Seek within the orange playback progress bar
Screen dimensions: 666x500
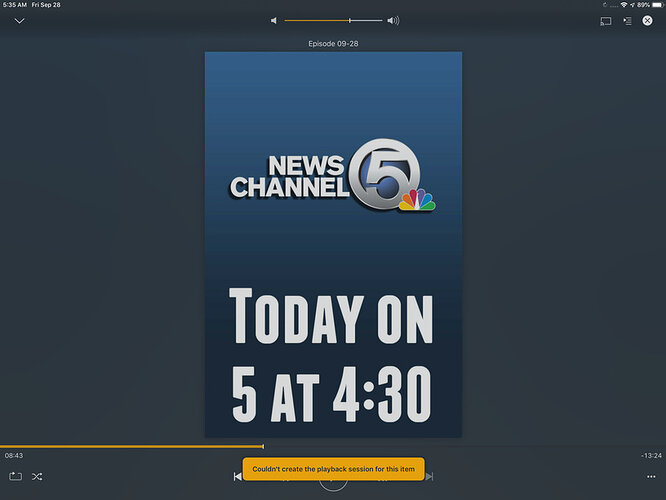tap(132, 446)
